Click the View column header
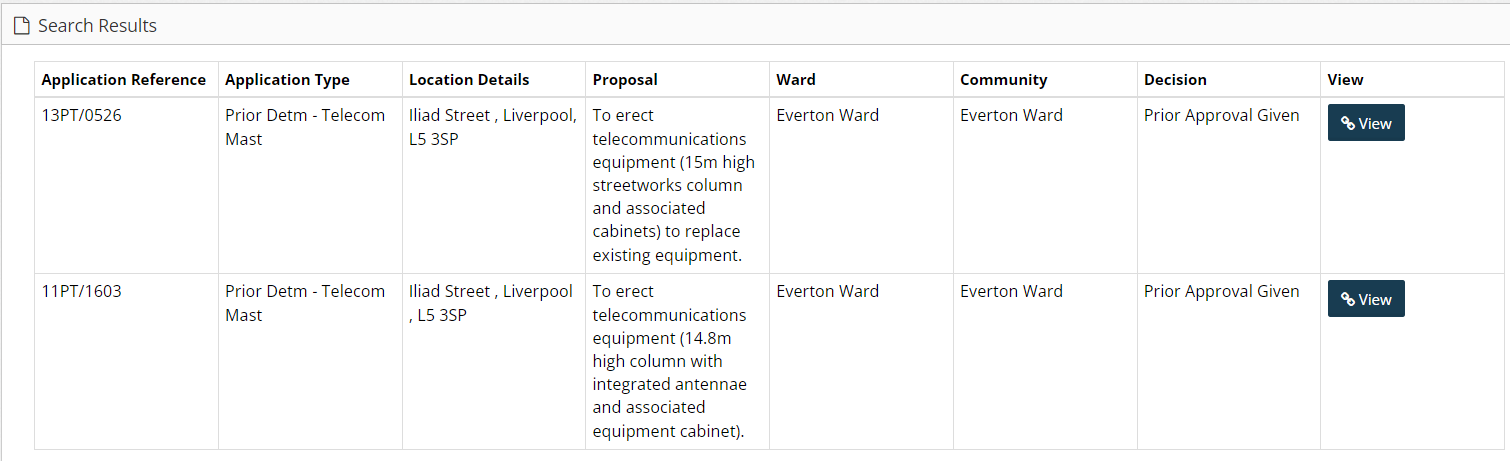 (1345, 80)
